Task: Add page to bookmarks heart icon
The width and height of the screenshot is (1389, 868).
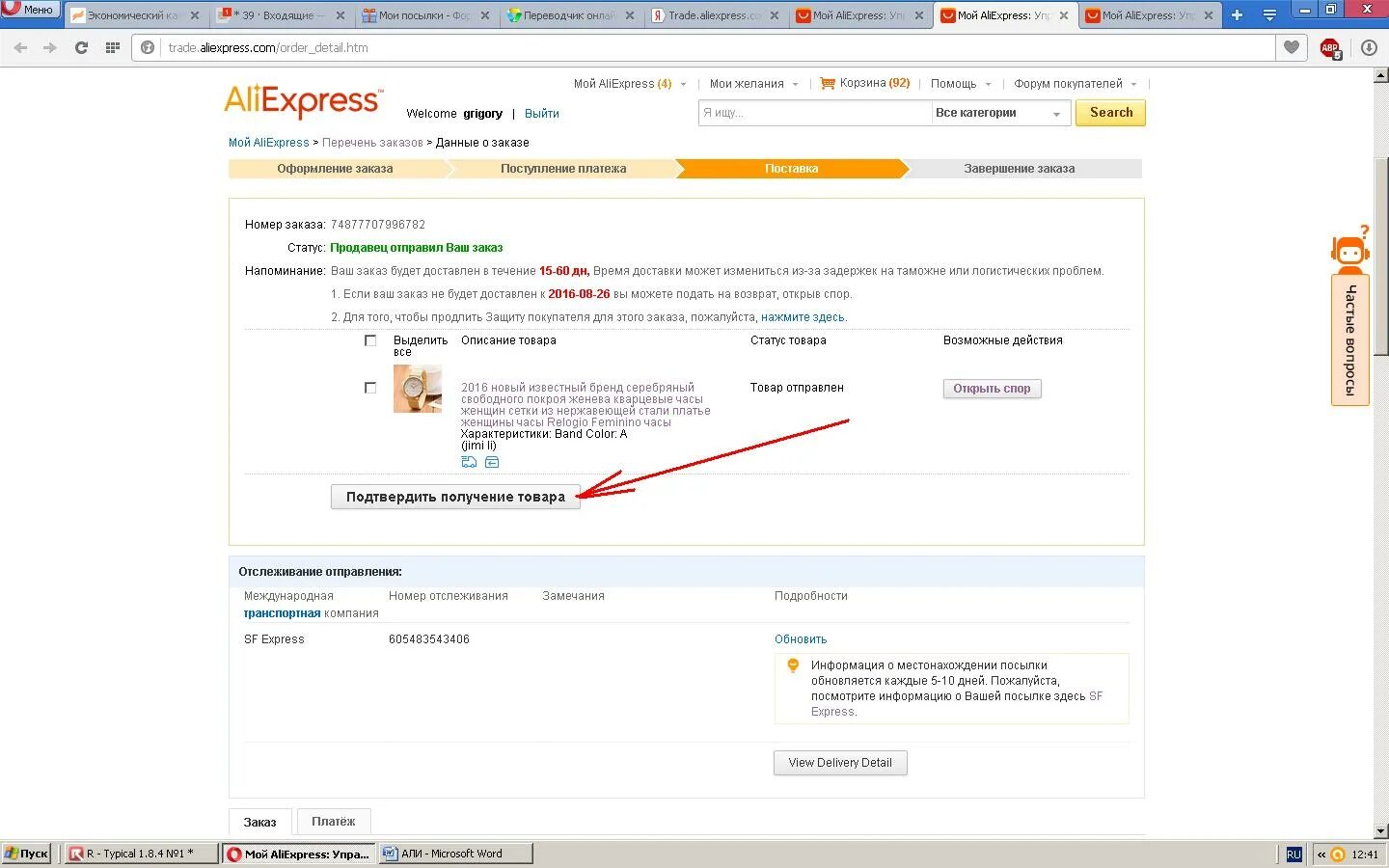Action: click(1291, 47)
